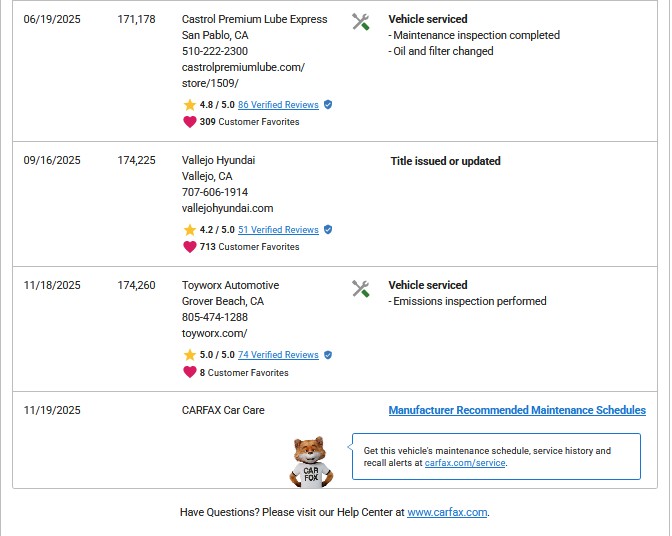Open 74 Verified Reviews link
The height and width of the screenshot is (536, 672).
pyautogui.click(x=278, y=355)
